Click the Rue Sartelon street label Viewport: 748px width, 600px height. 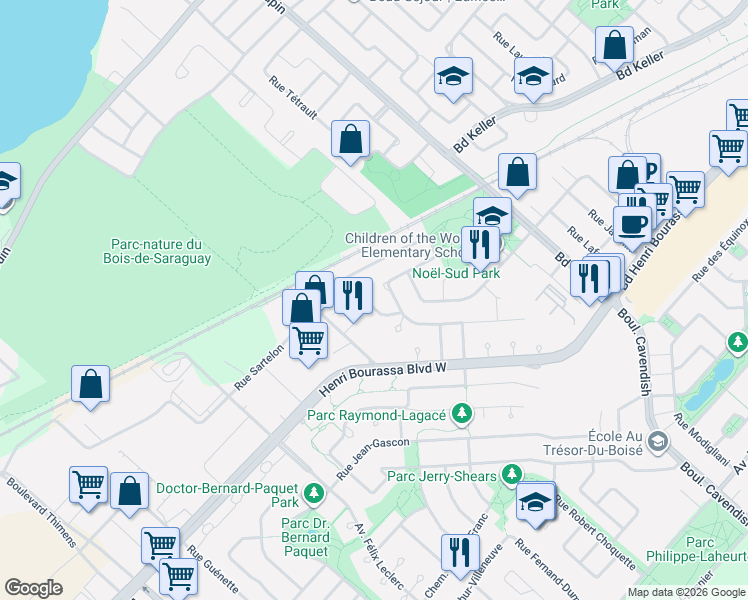pos(259,367)
